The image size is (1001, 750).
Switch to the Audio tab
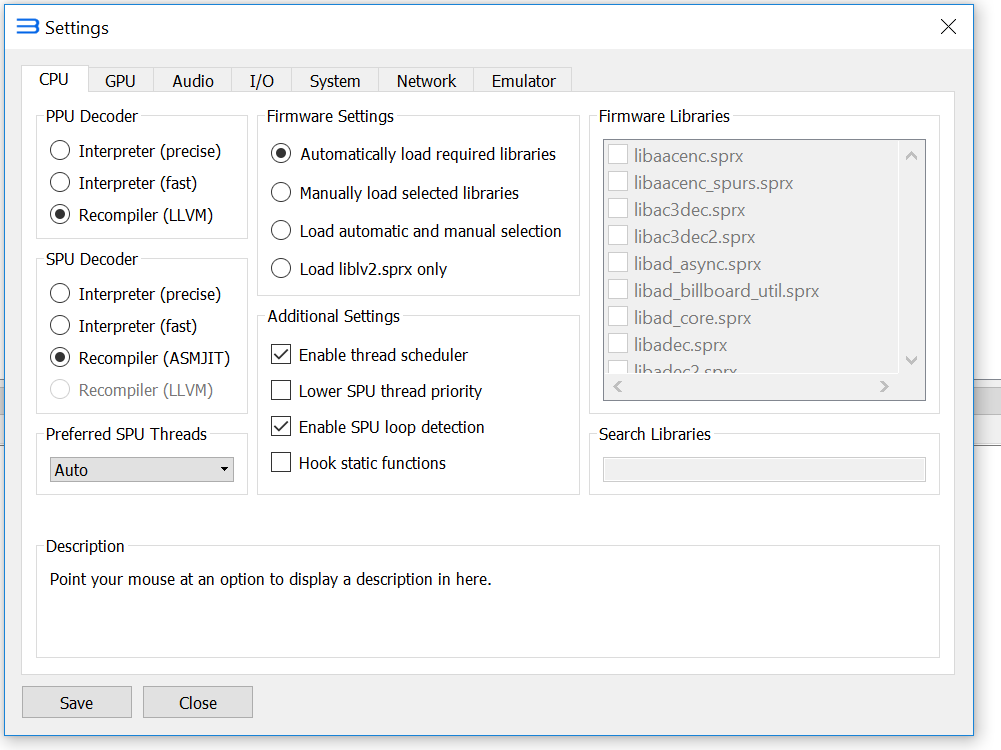192,79
